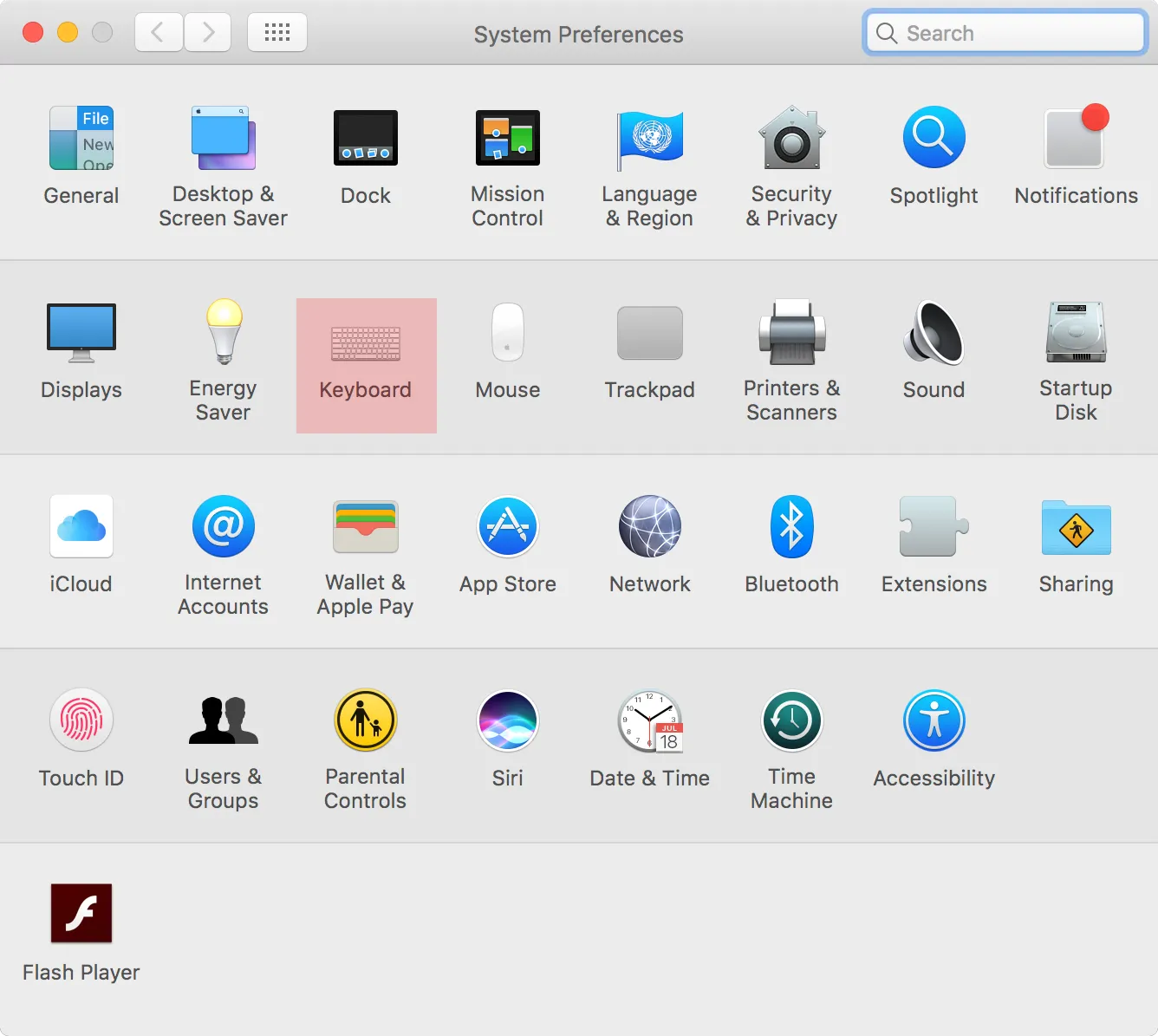Screen dimensions: 1158x1036
Task: Open Security & Privacy settings
Action: click(x=791, y=165)
